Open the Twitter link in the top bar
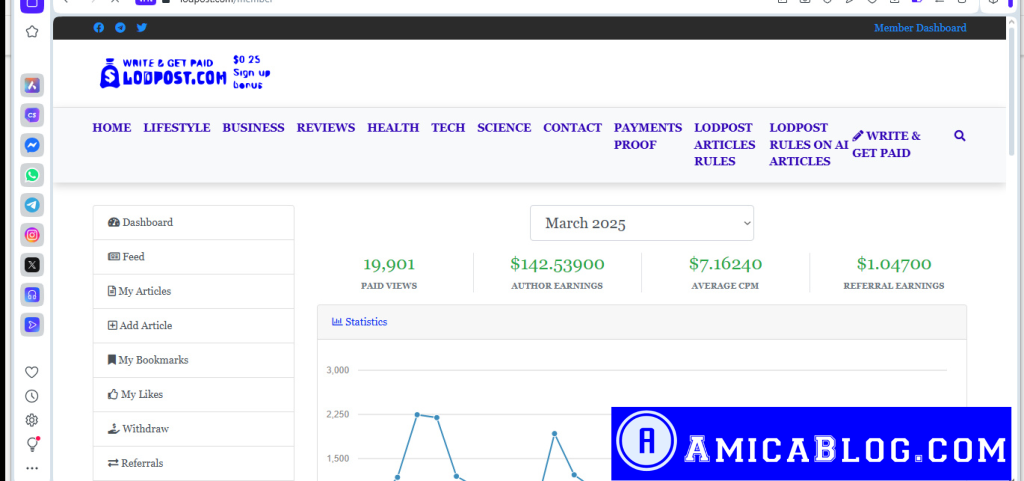1024x481 pixels. pyautogui.click(x=141, y=28)
